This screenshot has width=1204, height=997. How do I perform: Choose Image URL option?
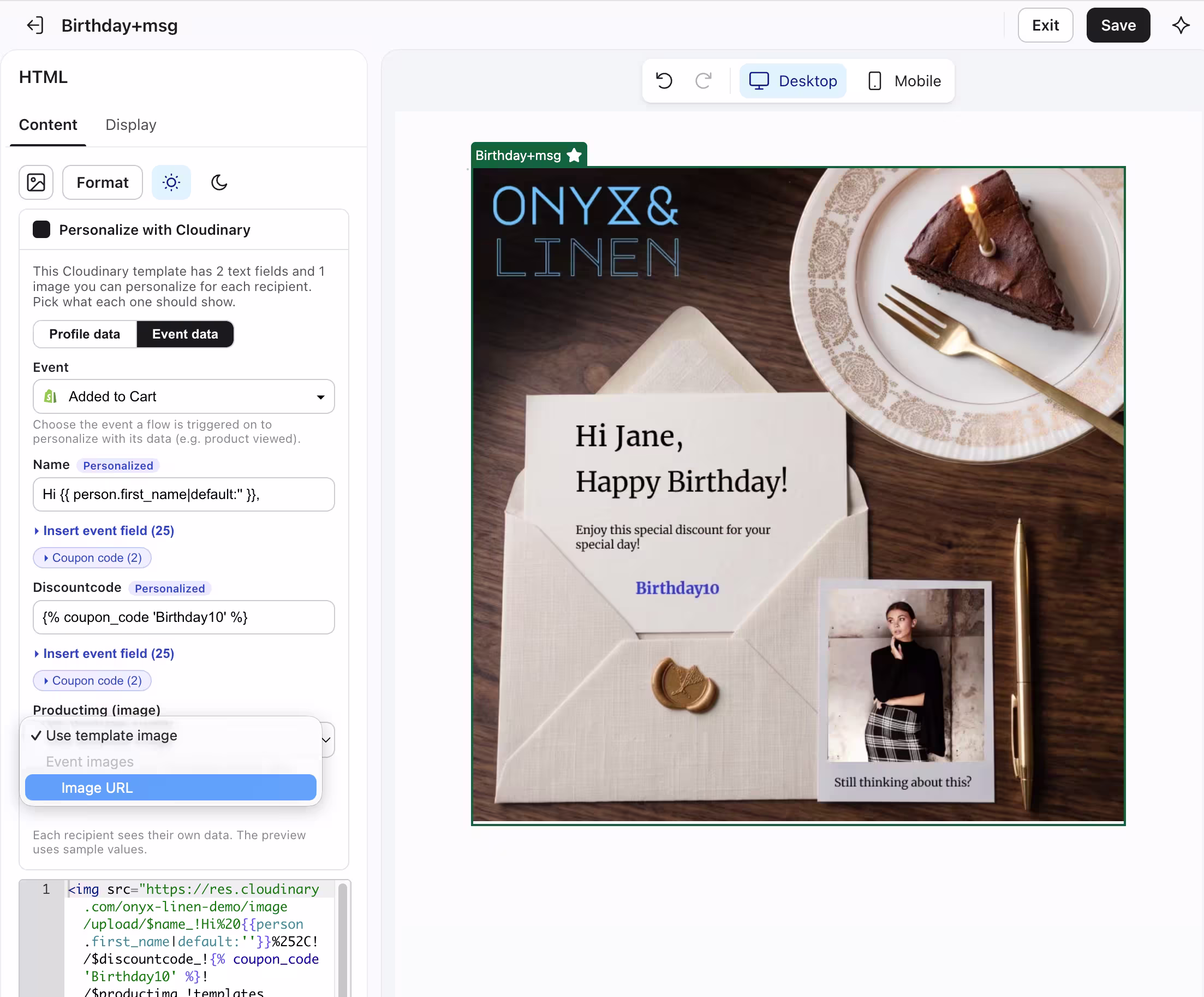tap(171, 788)
